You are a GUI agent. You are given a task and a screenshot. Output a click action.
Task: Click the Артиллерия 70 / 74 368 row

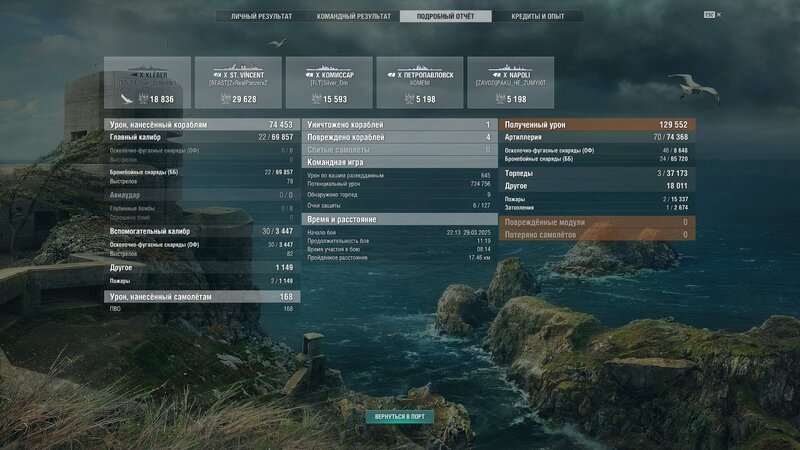[597, 137]
